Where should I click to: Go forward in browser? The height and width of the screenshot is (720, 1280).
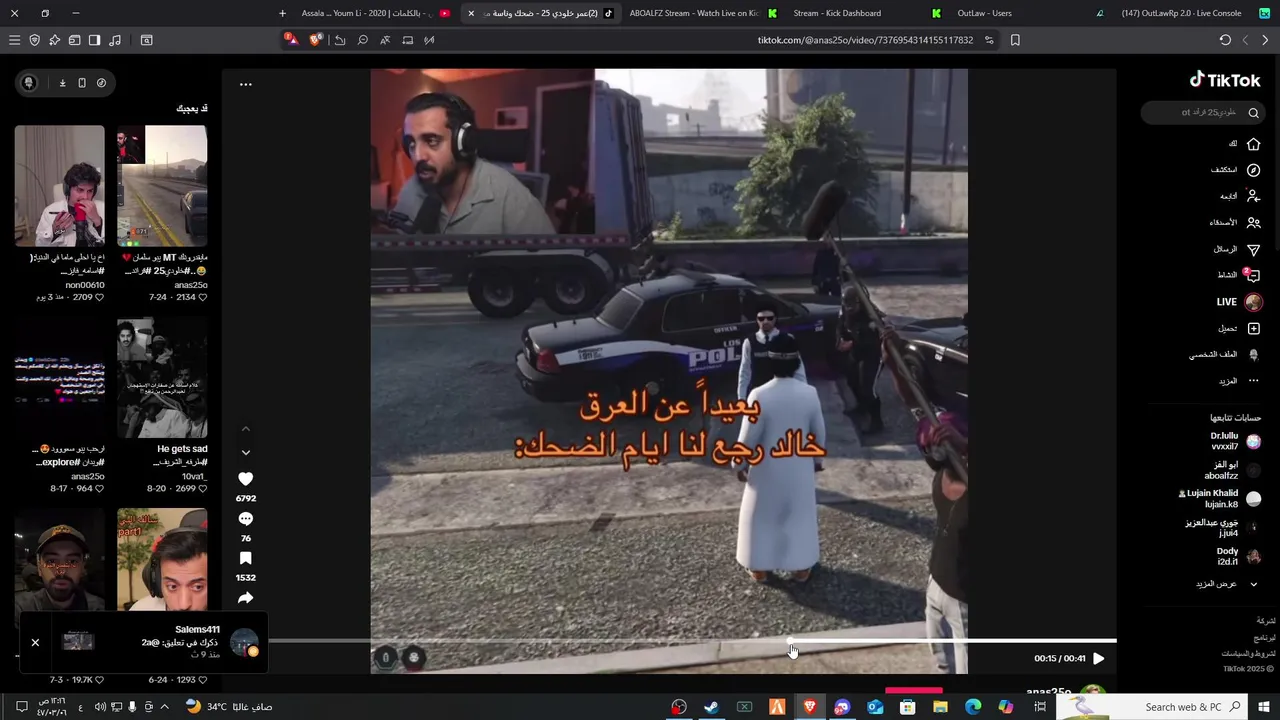pos(1245,40)
